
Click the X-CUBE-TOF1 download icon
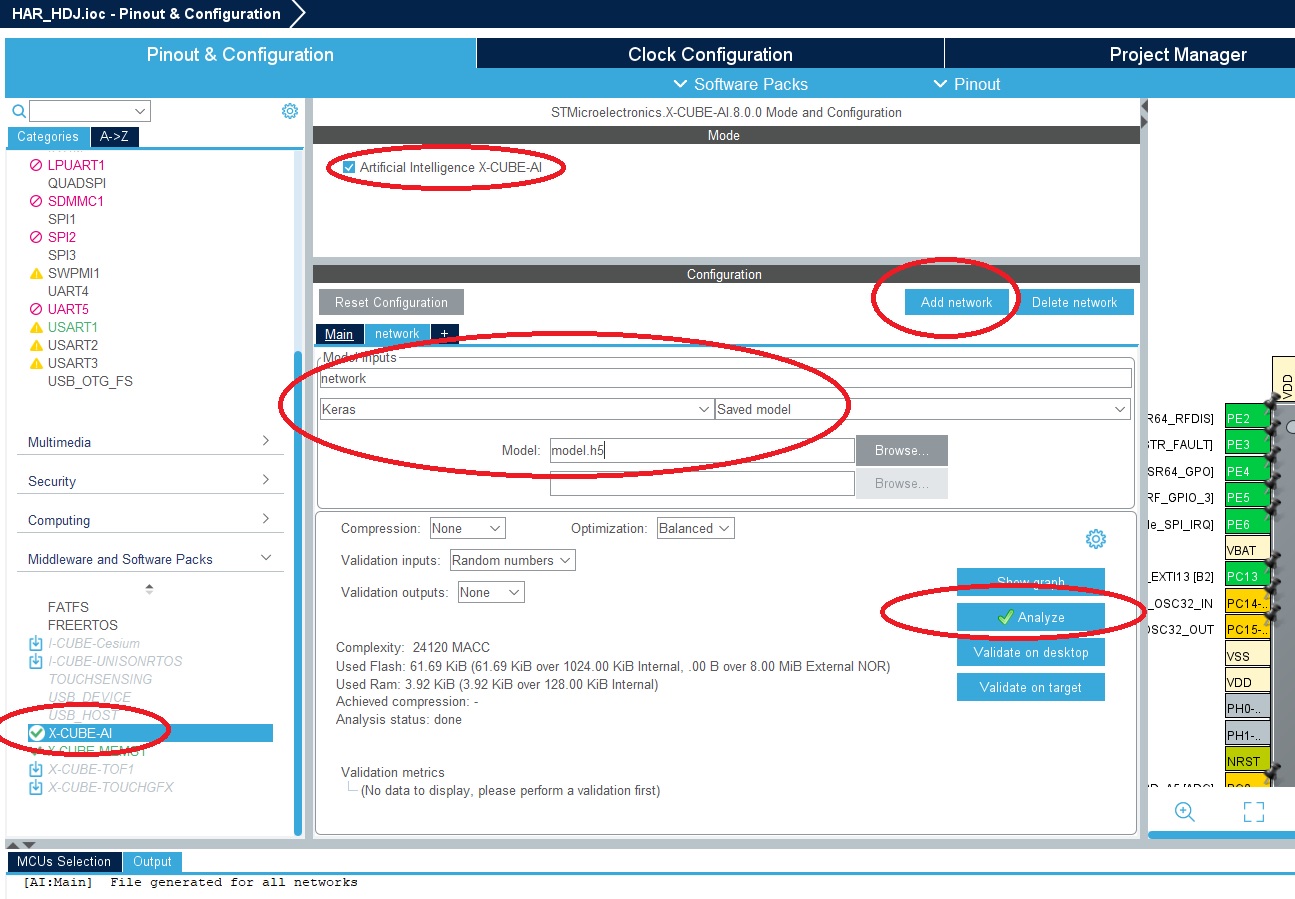(x=36, y=769)
